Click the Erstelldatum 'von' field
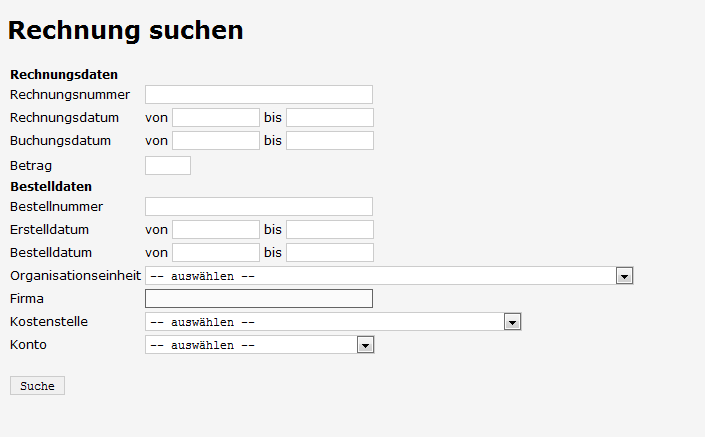Image resolution: width=705 pixels, height=437 pixels. [215, 230]
